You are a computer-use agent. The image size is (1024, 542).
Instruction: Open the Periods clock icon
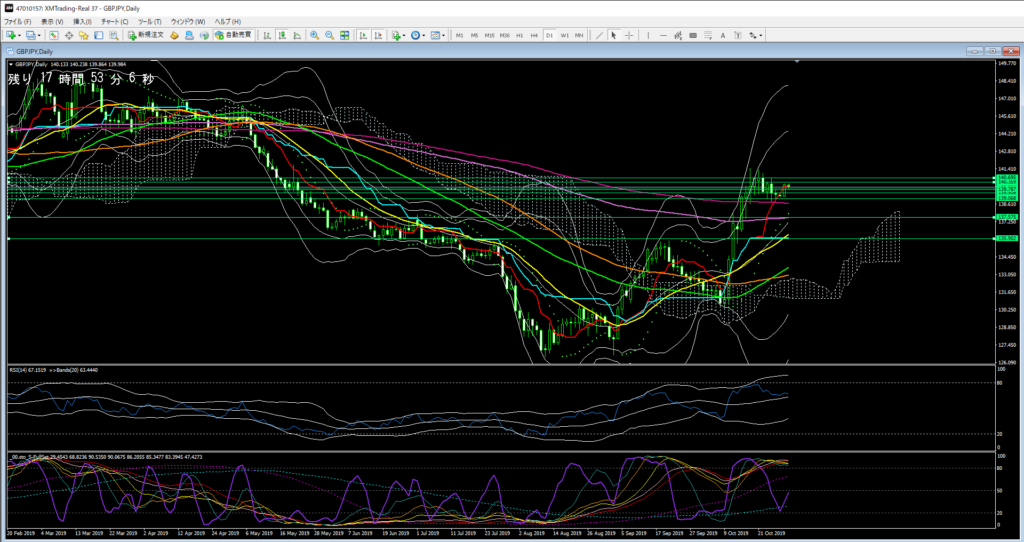pyautogui.click(x=415, y=35)
